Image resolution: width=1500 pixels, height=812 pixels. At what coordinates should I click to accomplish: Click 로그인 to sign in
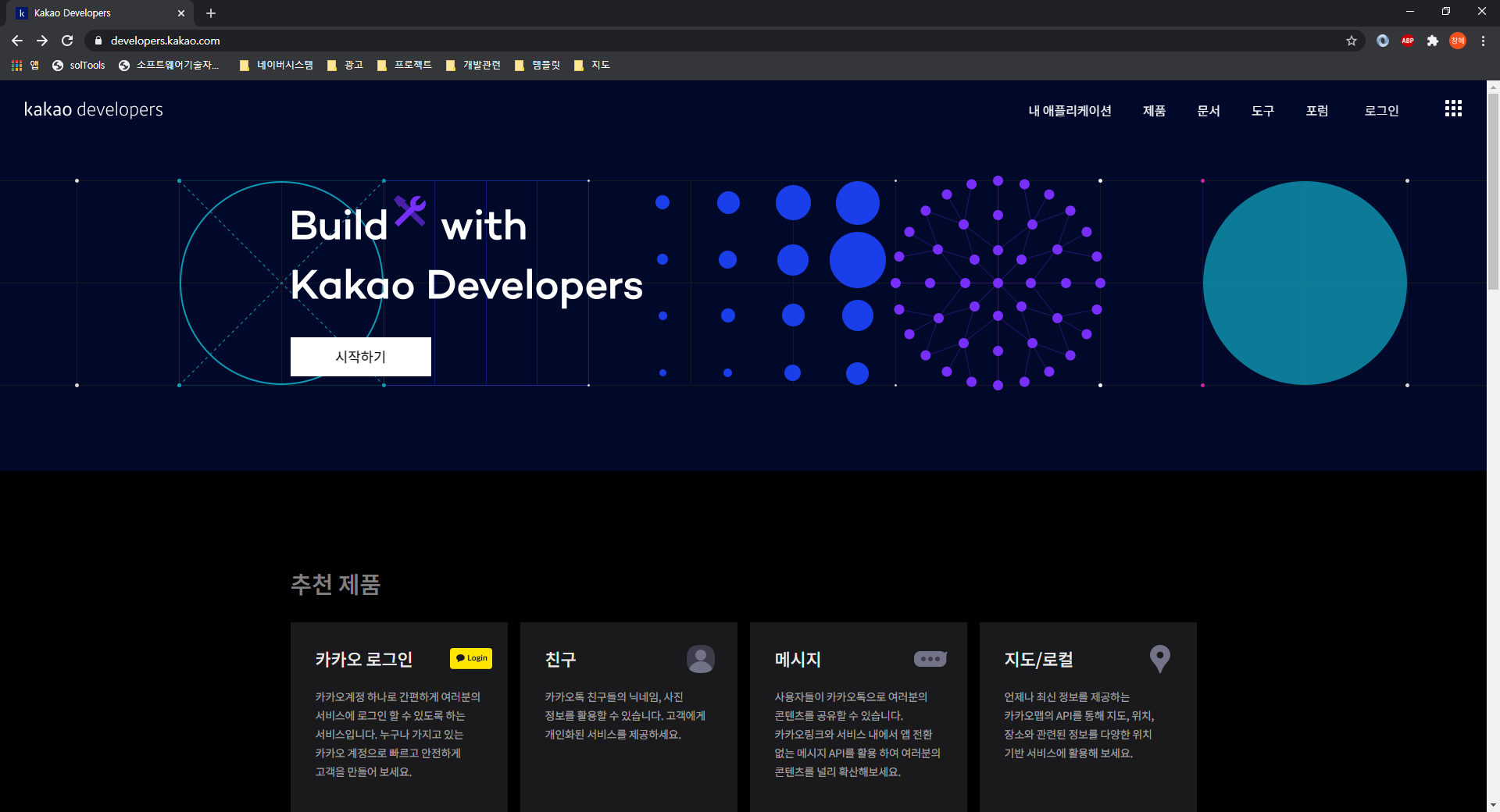click(1381, 111)
